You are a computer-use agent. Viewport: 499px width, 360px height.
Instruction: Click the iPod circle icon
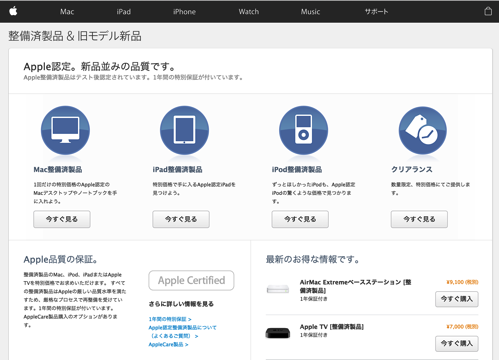click(x=303, y=130)
